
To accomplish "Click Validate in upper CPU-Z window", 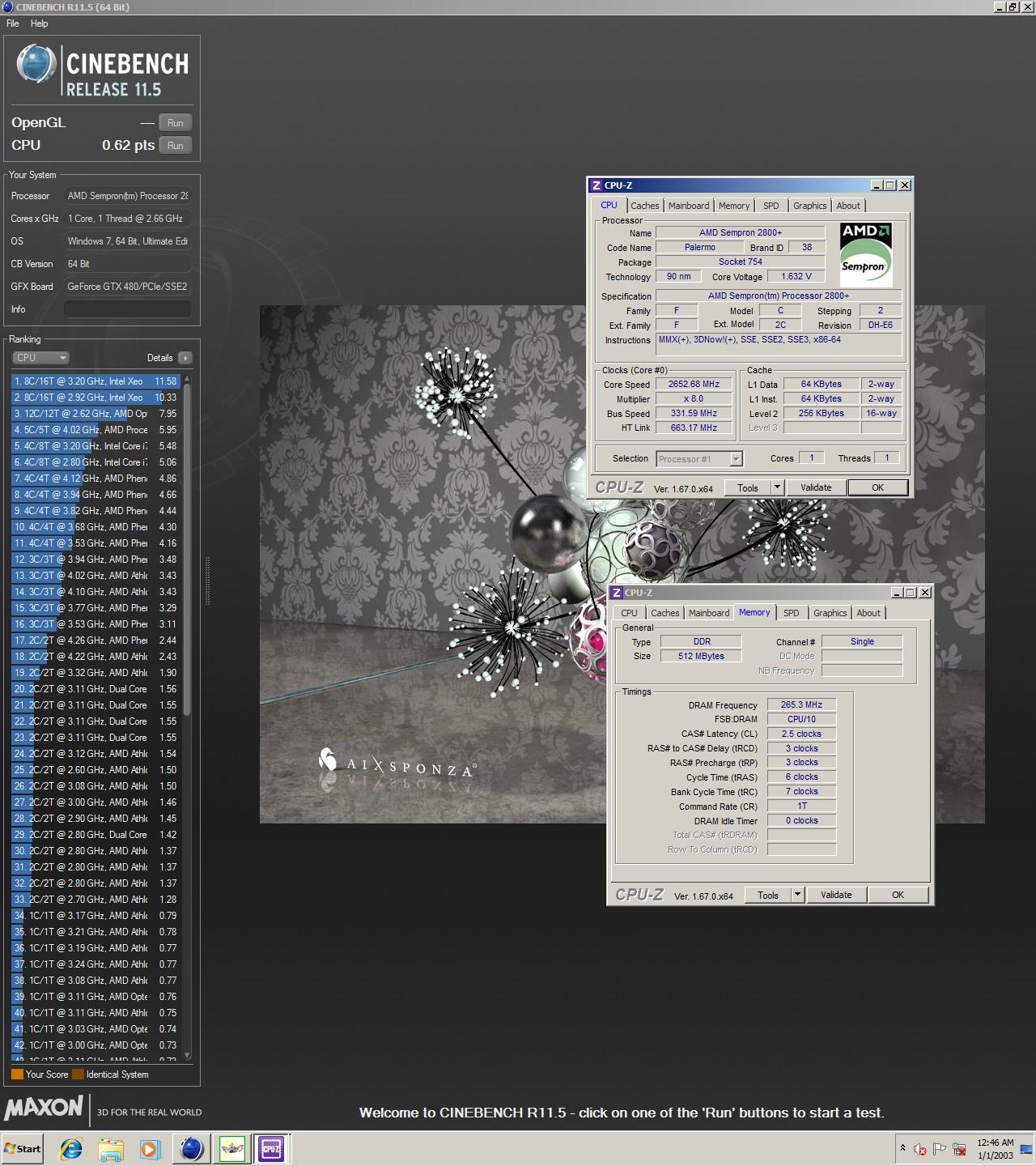I will point(816,487).
